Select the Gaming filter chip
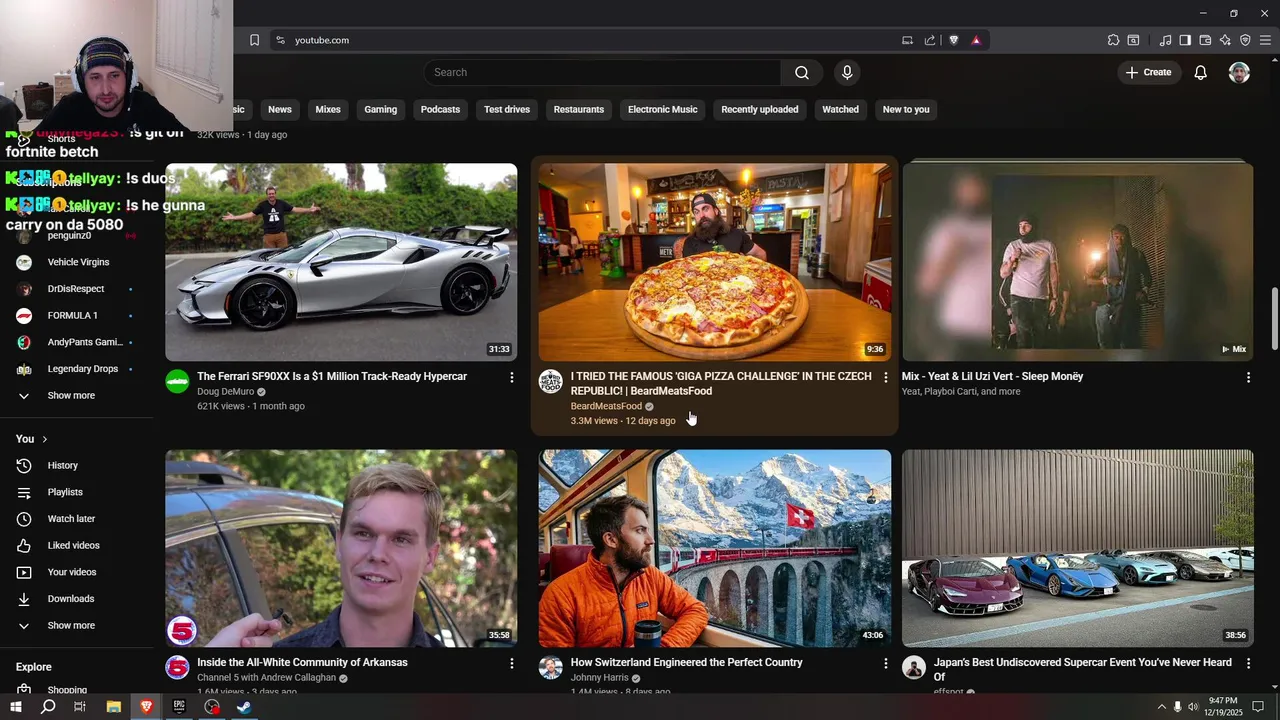The image size is (1280, 720). point(380,109)
